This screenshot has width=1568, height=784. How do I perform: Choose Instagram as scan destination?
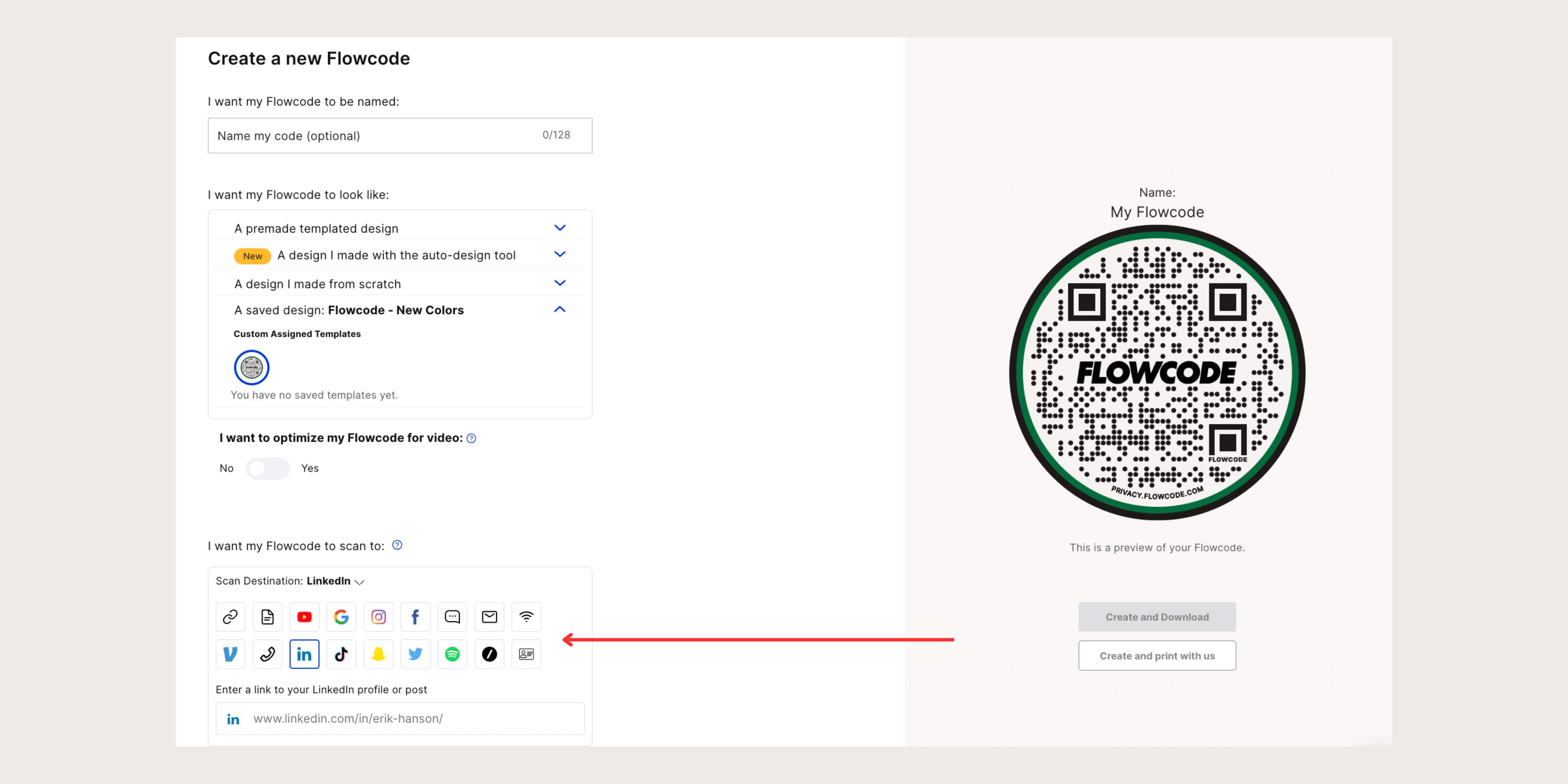(379, 617)
